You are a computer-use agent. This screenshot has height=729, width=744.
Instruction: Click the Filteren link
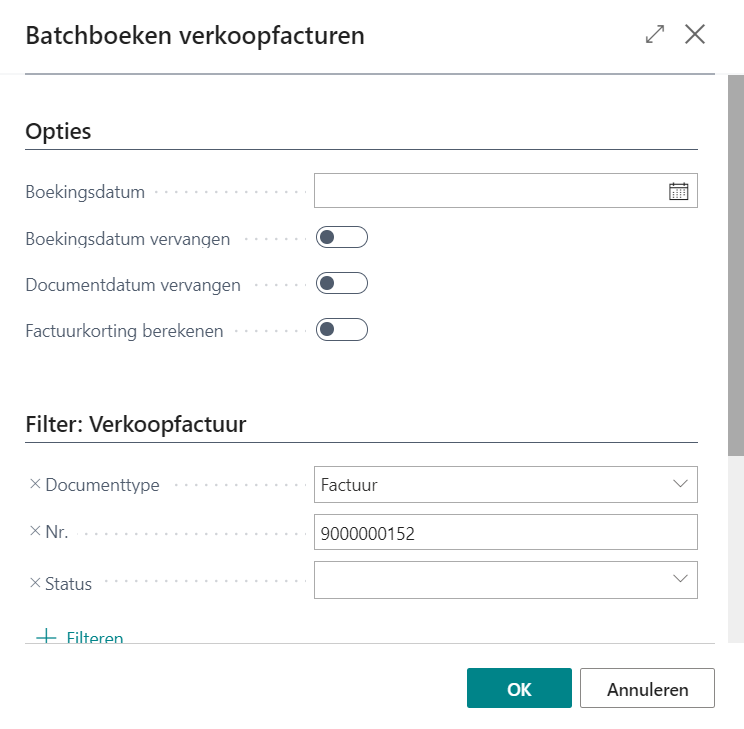(95, 637)
